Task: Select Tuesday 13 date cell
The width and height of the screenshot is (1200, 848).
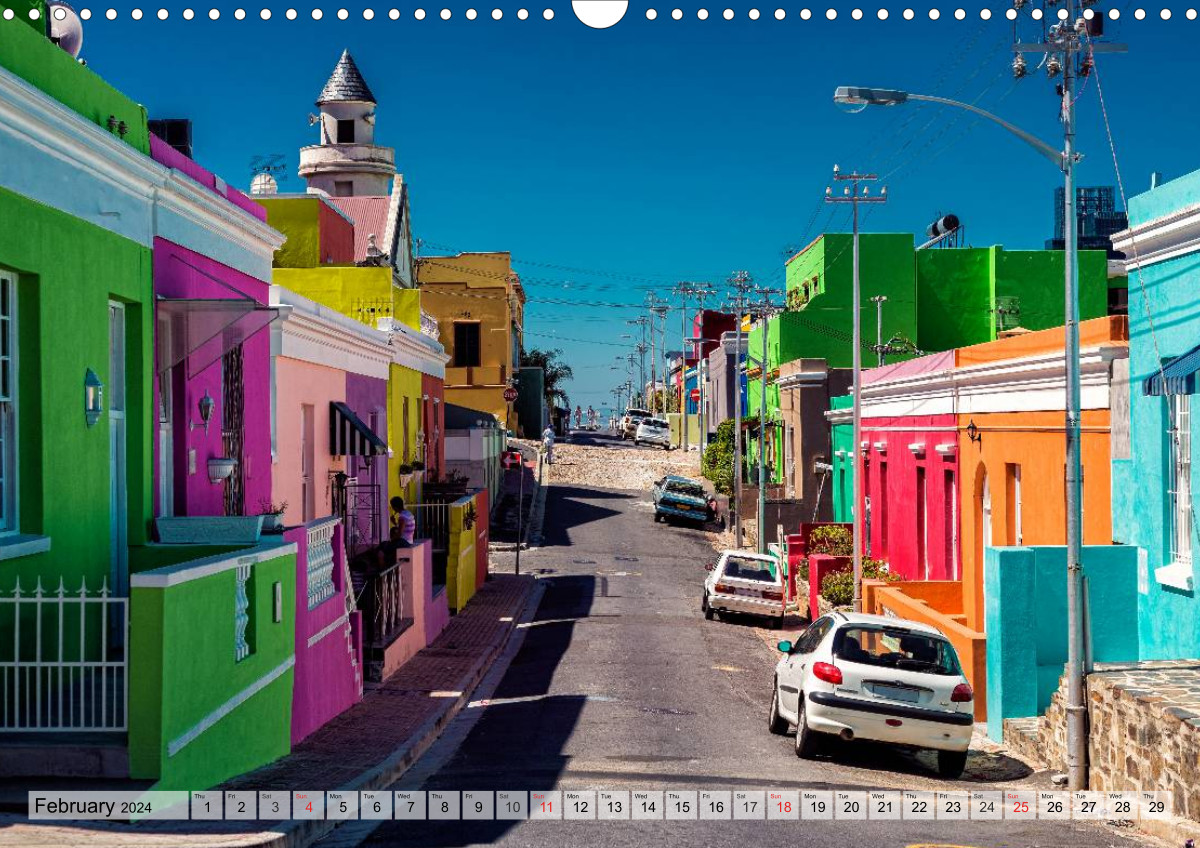Action: click(614, 806)
